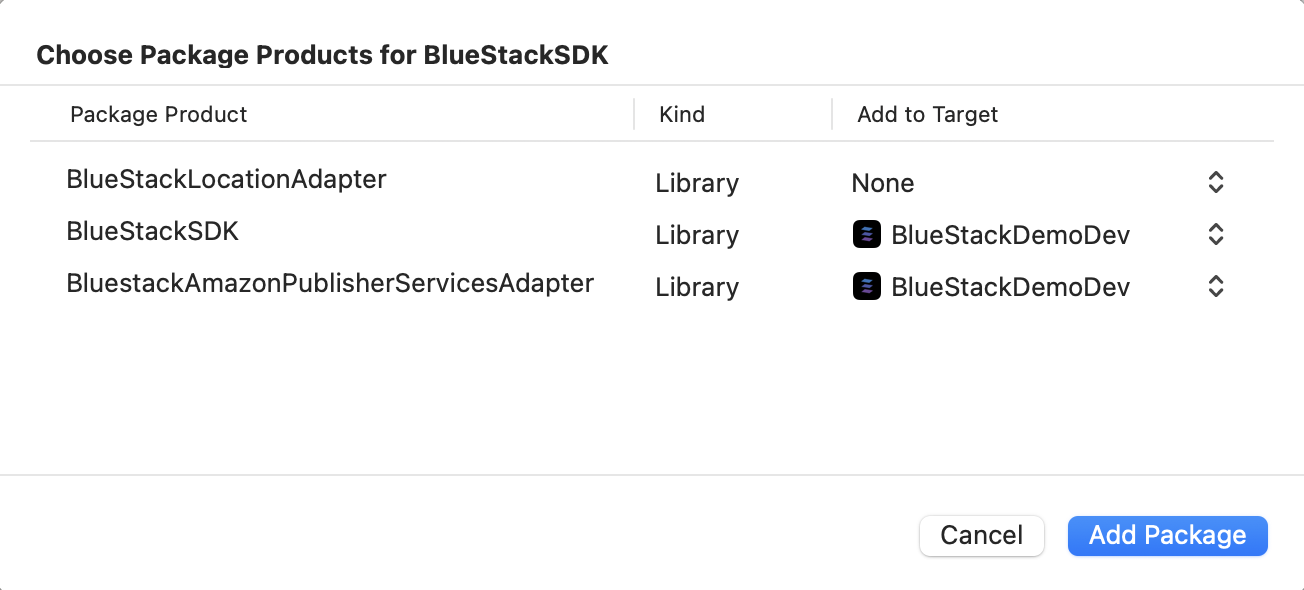This screenshot has height=590, width=1304.
Task: Click the target icon next to BluestackAmazonPublisherServicesAdapter
Action: (866, 286)
